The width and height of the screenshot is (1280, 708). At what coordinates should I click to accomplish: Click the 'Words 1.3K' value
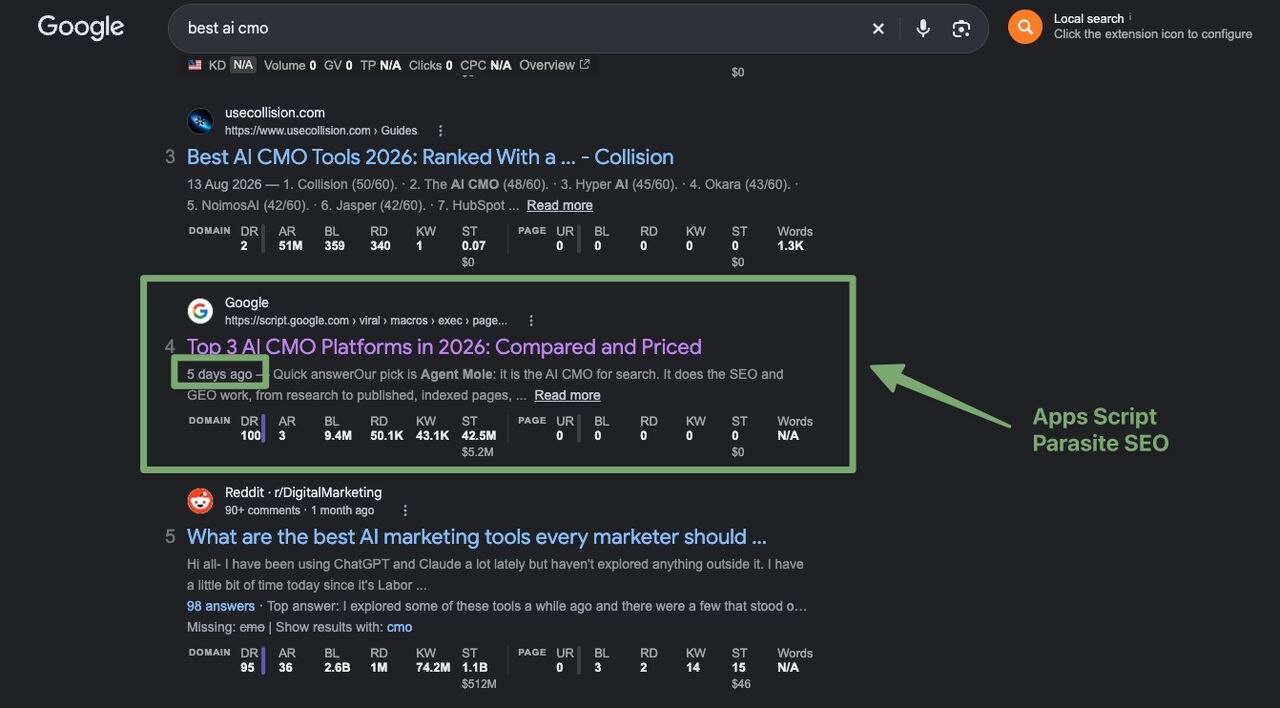pyautogui.click(x=795, y=238)
